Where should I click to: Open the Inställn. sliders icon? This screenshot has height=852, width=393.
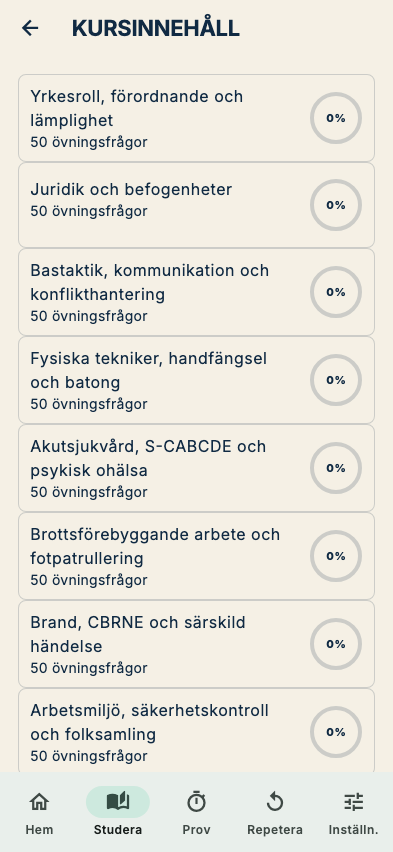pyautogui.click(x=353, y=801)
